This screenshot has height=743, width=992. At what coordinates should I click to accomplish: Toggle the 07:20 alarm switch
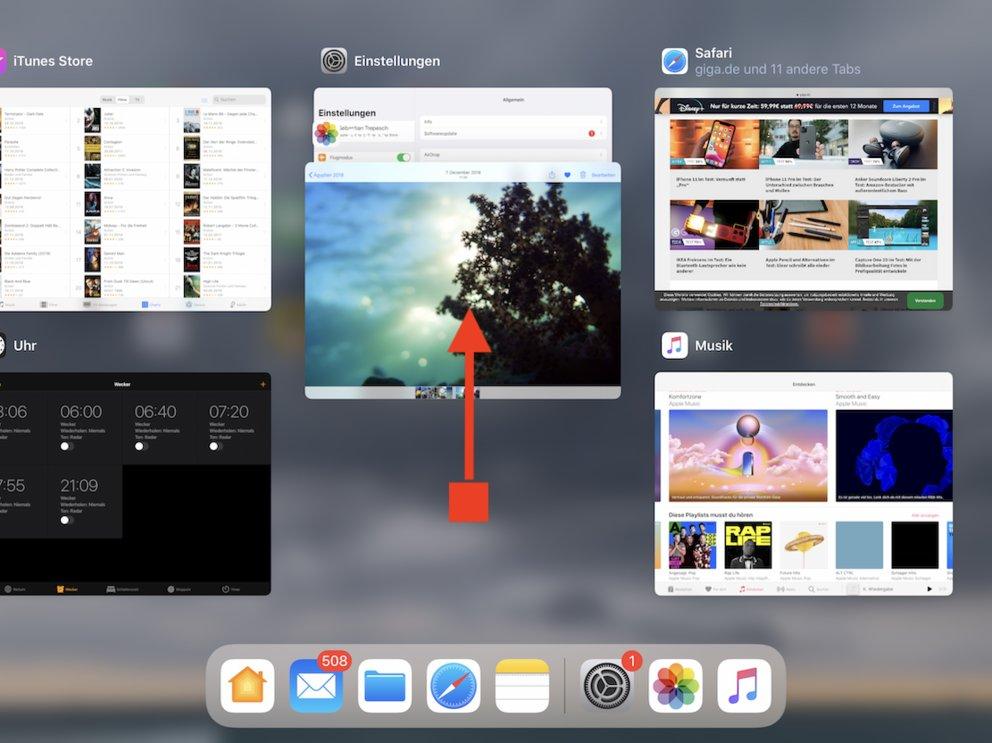click(x=215, y=446)
